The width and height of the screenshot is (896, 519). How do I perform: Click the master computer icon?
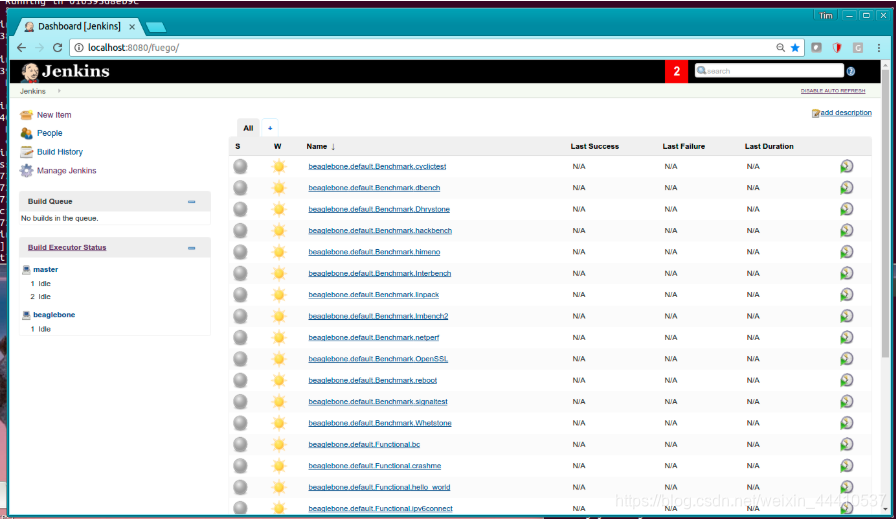coord(26,269)
